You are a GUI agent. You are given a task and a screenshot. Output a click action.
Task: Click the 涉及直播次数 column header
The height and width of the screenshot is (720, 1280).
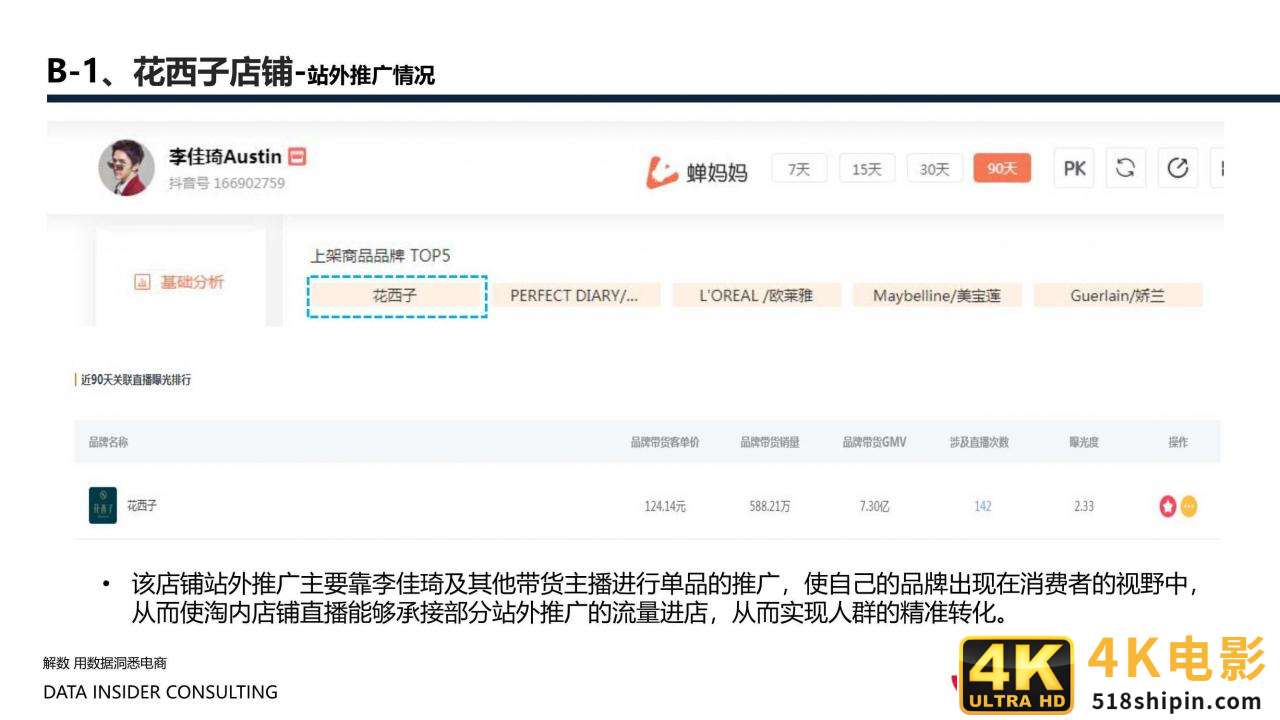(x=979, y=442)
